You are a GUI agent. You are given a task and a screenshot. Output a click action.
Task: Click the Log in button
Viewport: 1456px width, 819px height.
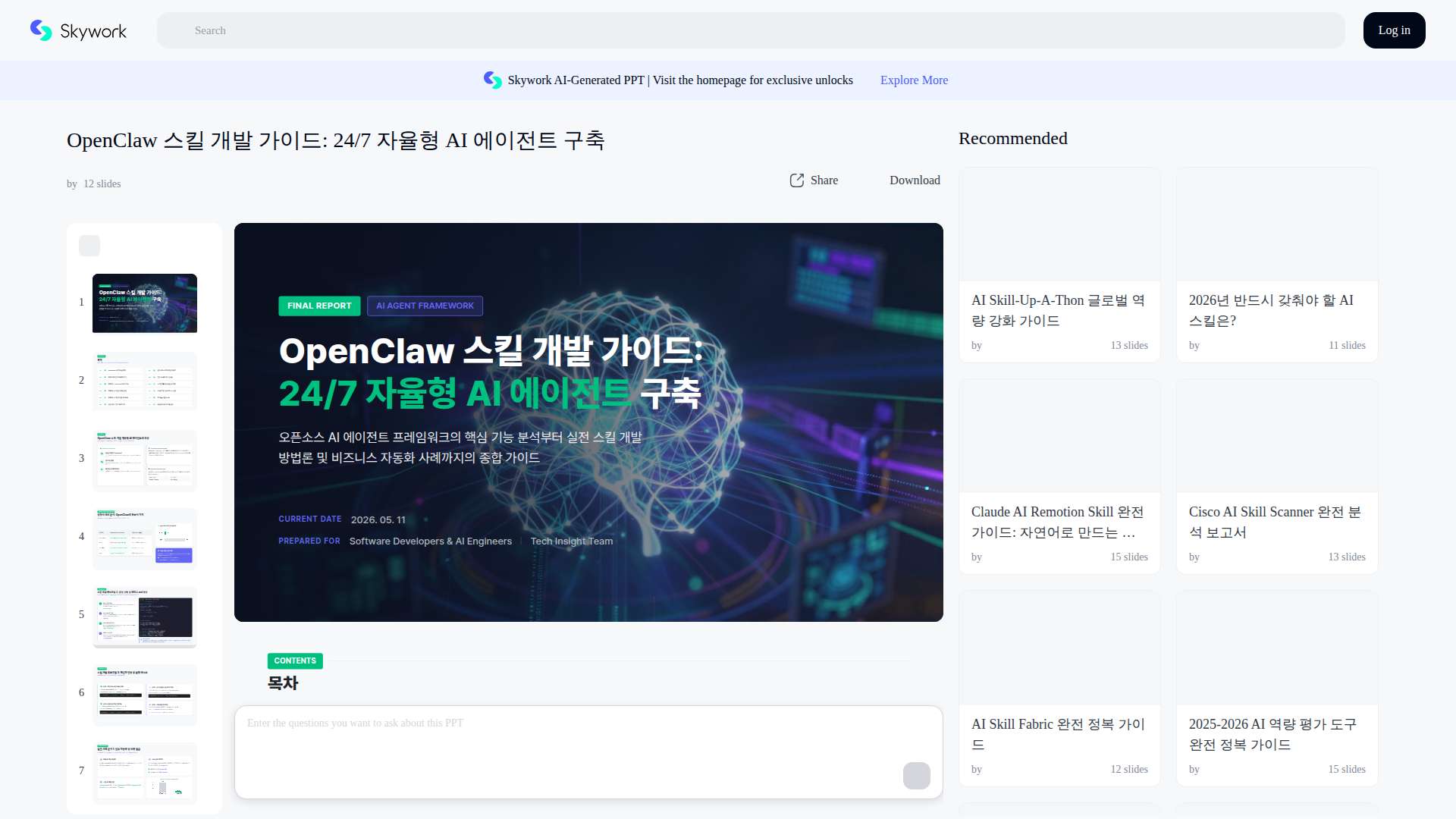tap(1394, 30)
